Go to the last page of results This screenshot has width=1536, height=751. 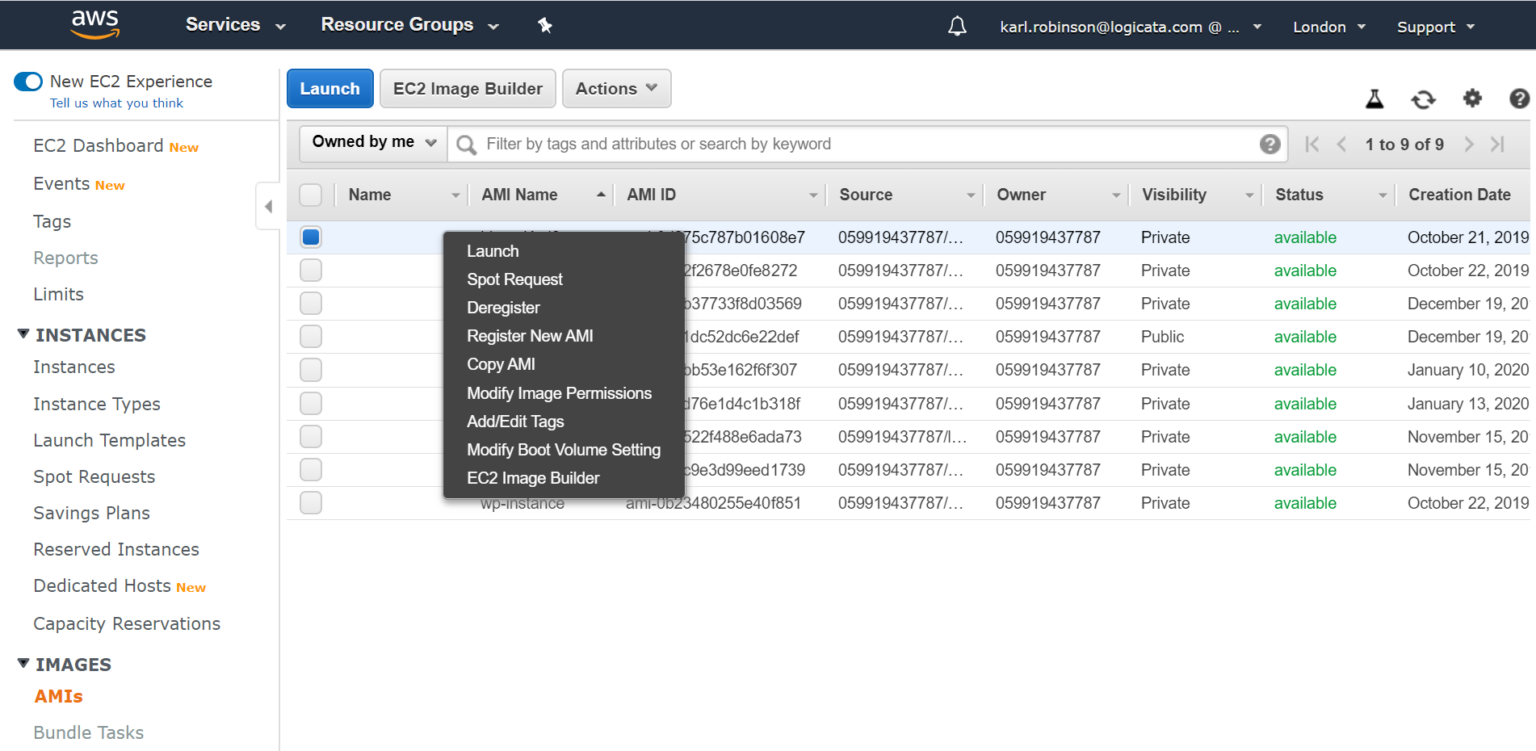click(x=1499, y=144)
